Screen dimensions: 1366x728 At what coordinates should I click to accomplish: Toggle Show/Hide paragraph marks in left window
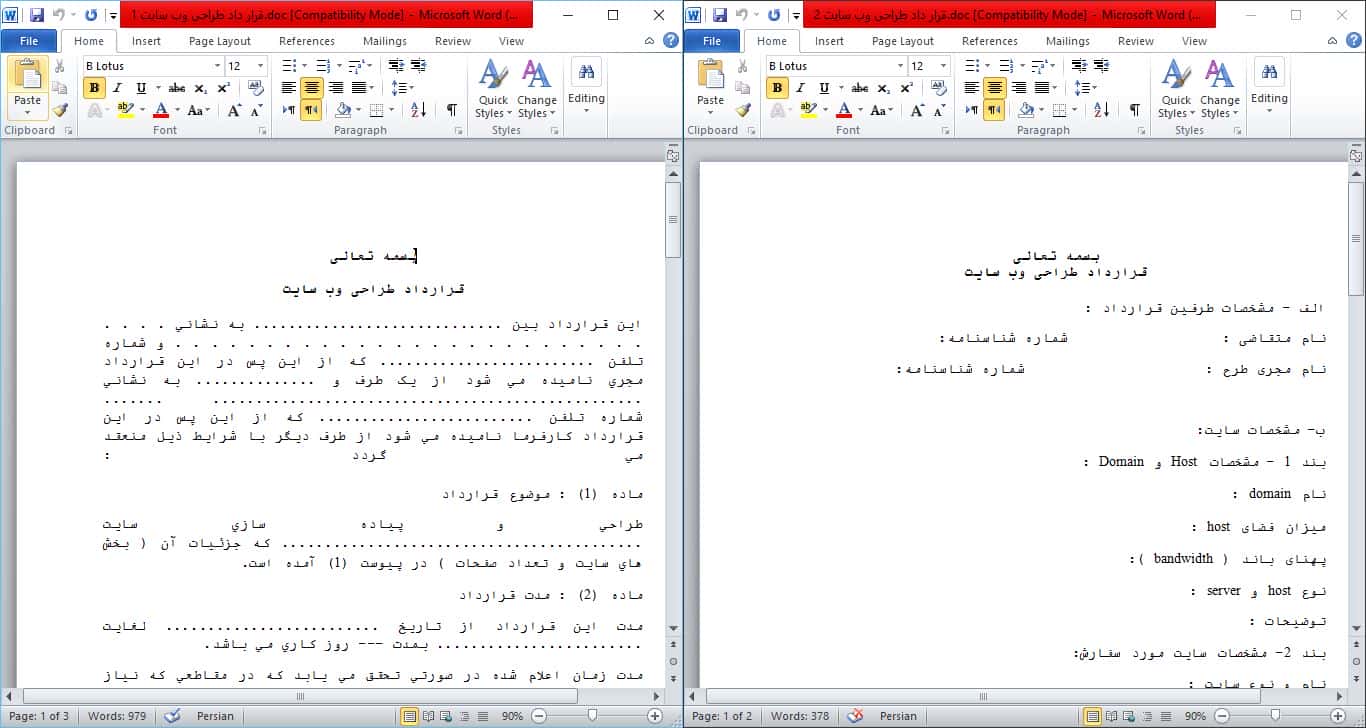click(452, 110)
